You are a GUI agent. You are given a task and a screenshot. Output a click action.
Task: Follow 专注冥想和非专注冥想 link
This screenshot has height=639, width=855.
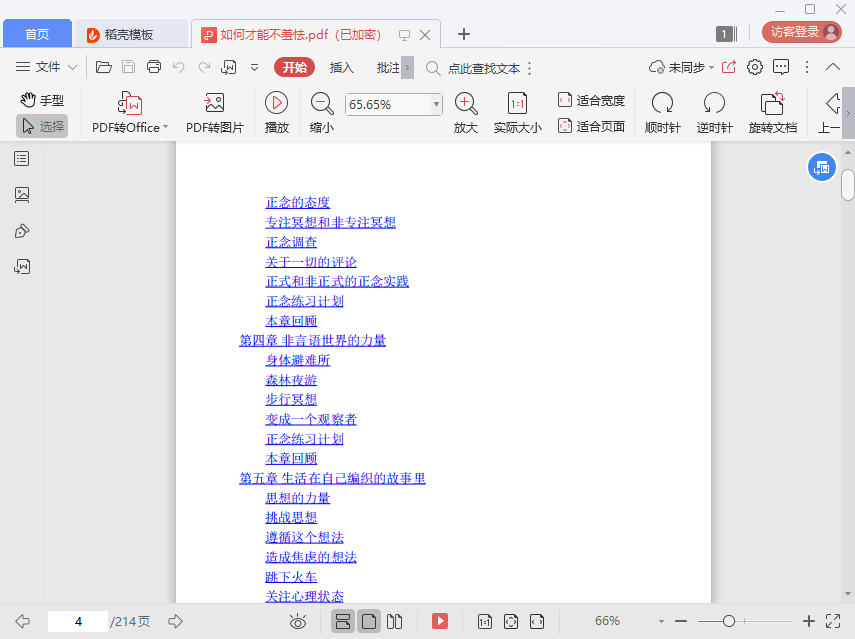point(330,222)
